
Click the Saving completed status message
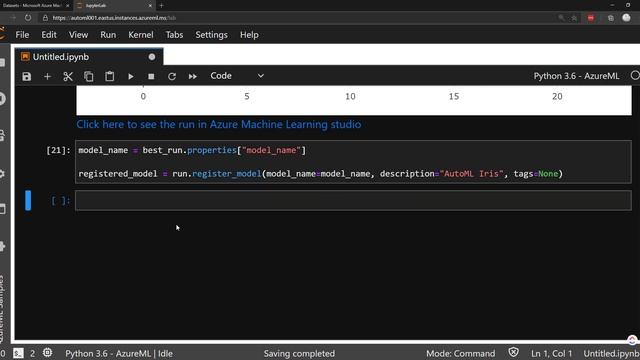299,353
